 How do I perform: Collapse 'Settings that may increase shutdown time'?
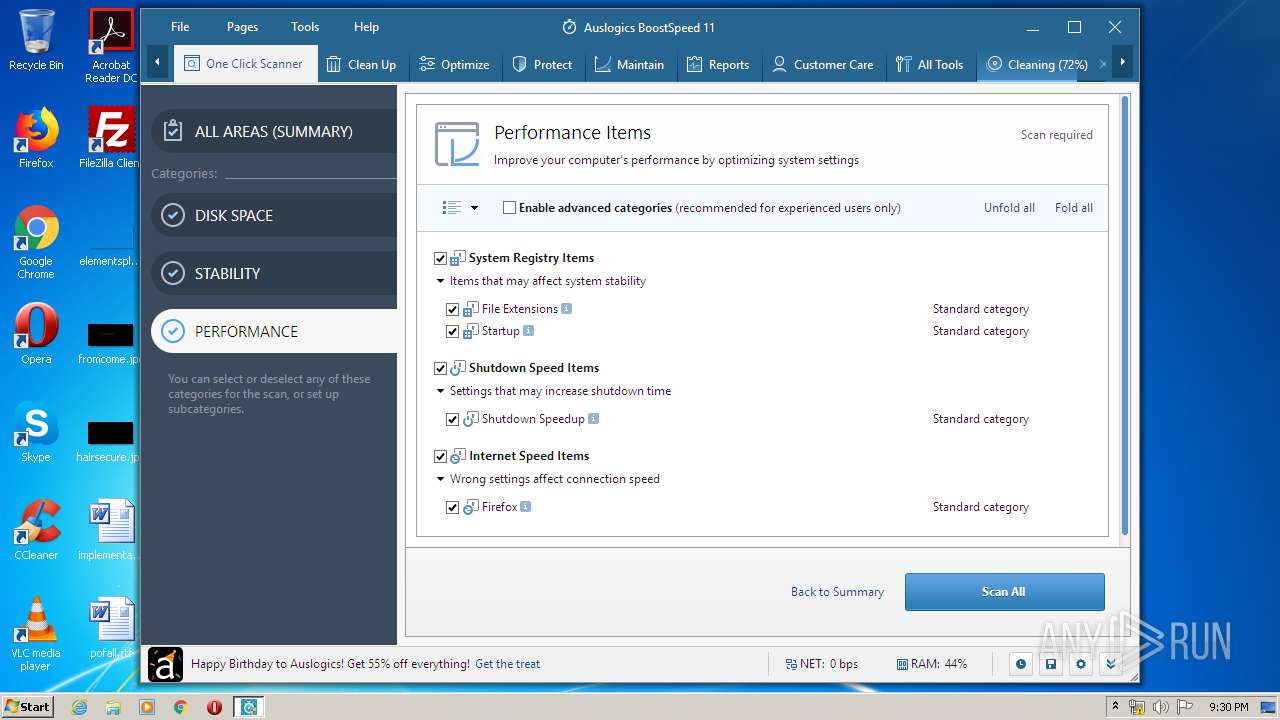(x=440, y=391)
